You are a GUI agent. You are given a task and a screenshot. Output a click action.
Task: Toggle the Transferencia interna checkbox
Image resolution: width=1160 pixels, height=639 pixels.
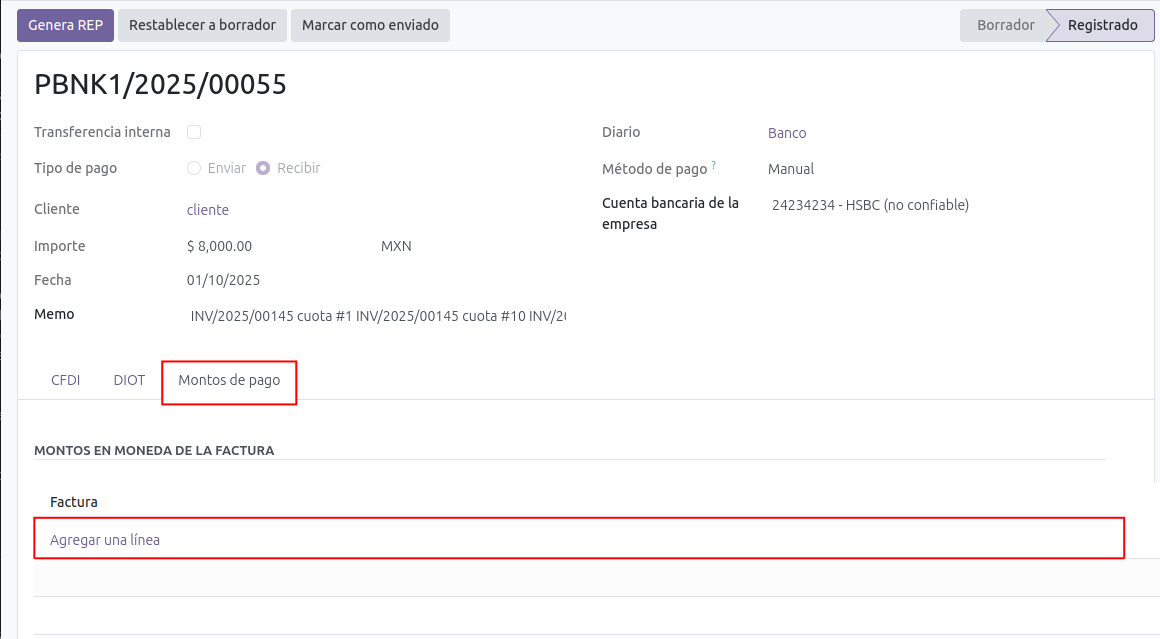194,132
